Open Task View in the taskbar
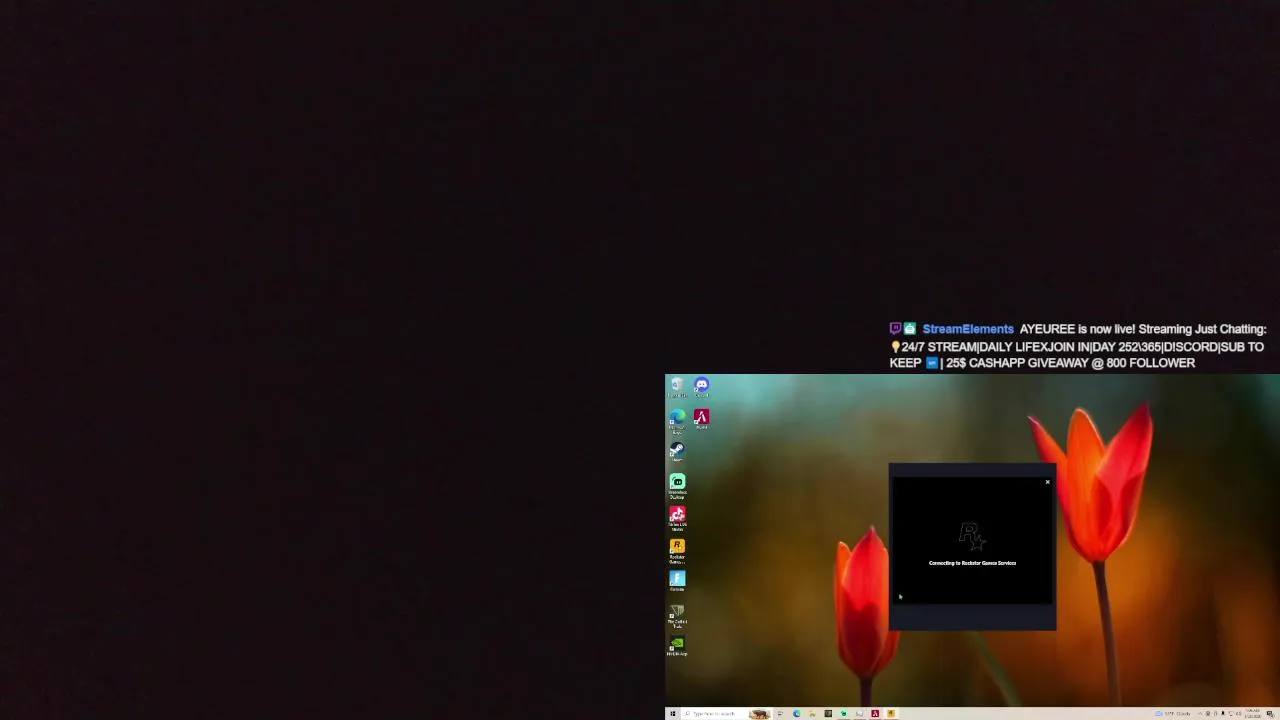This screenshot has height=720, width=1280. pyautogui.click(x=780, y=714)
